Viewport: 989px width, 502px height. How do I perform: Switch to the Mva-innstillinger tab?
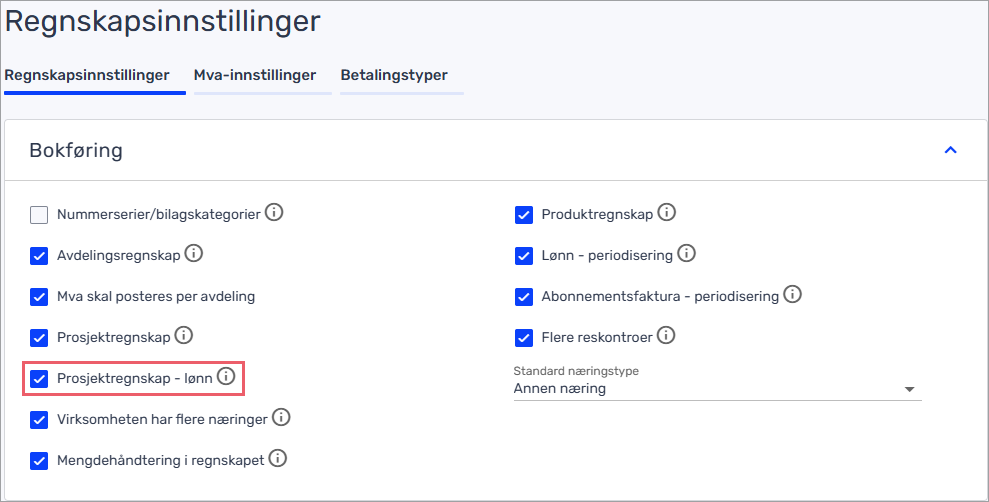click(255, 75)
